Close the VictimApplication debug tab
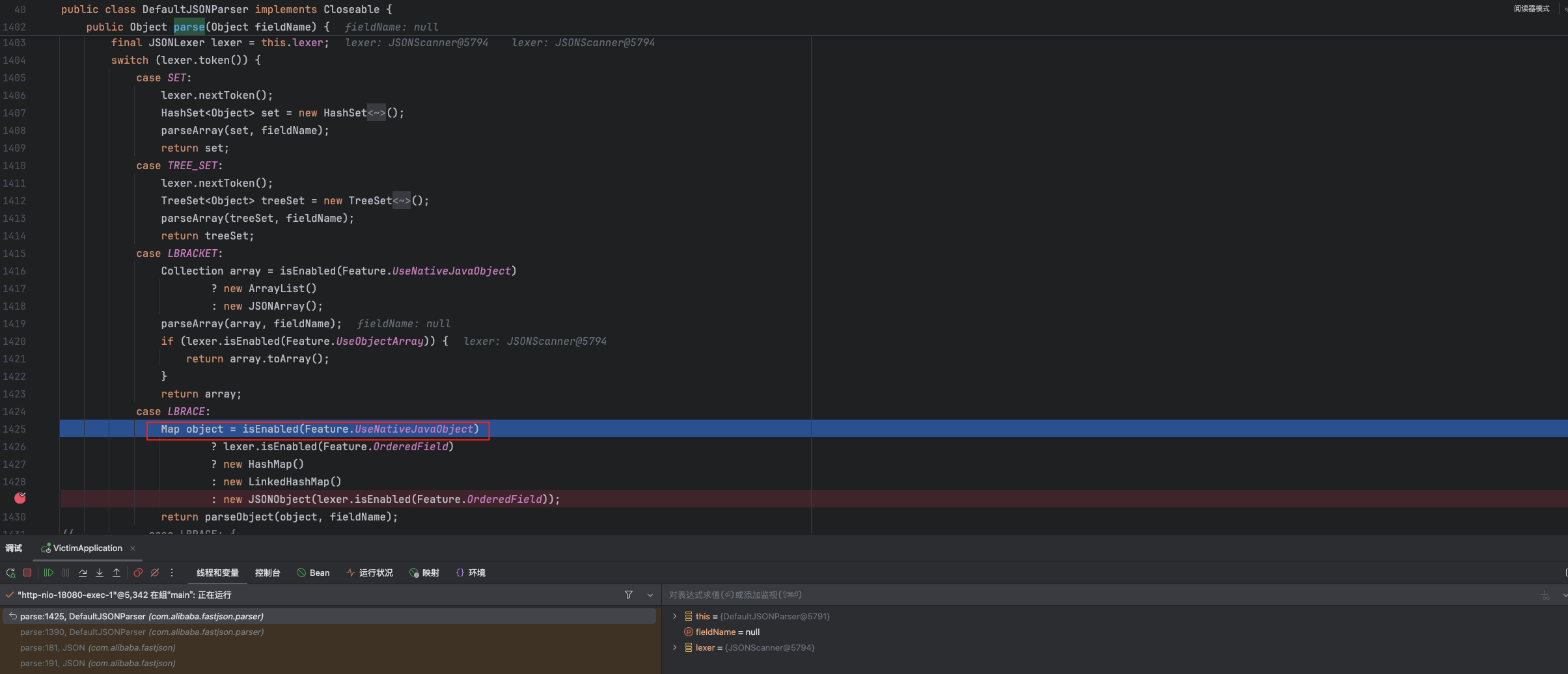 tap(133, 548)
